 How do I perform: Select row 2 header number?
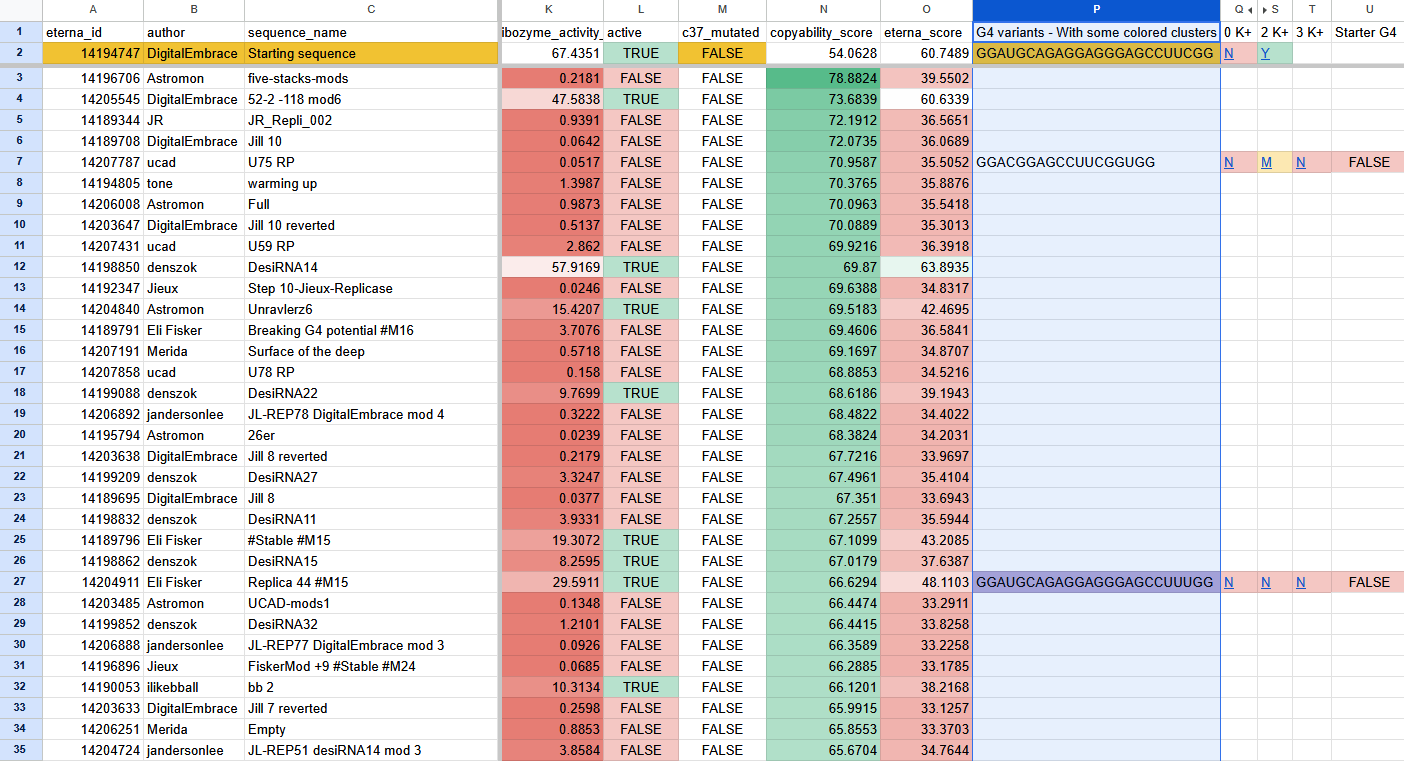coord(20,53)
